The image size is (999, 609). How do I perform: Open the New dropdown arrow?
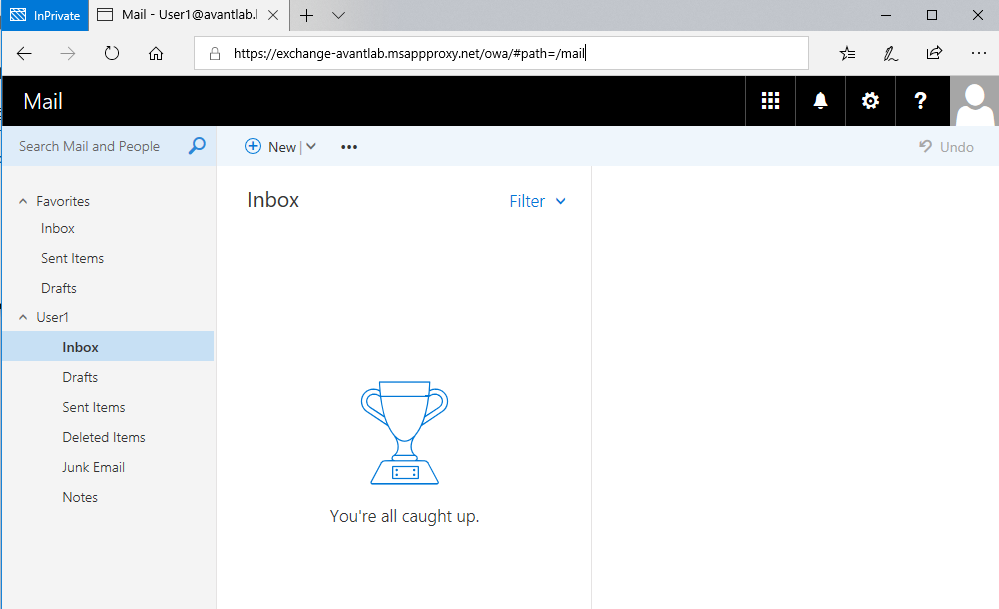tap(311, 147)
